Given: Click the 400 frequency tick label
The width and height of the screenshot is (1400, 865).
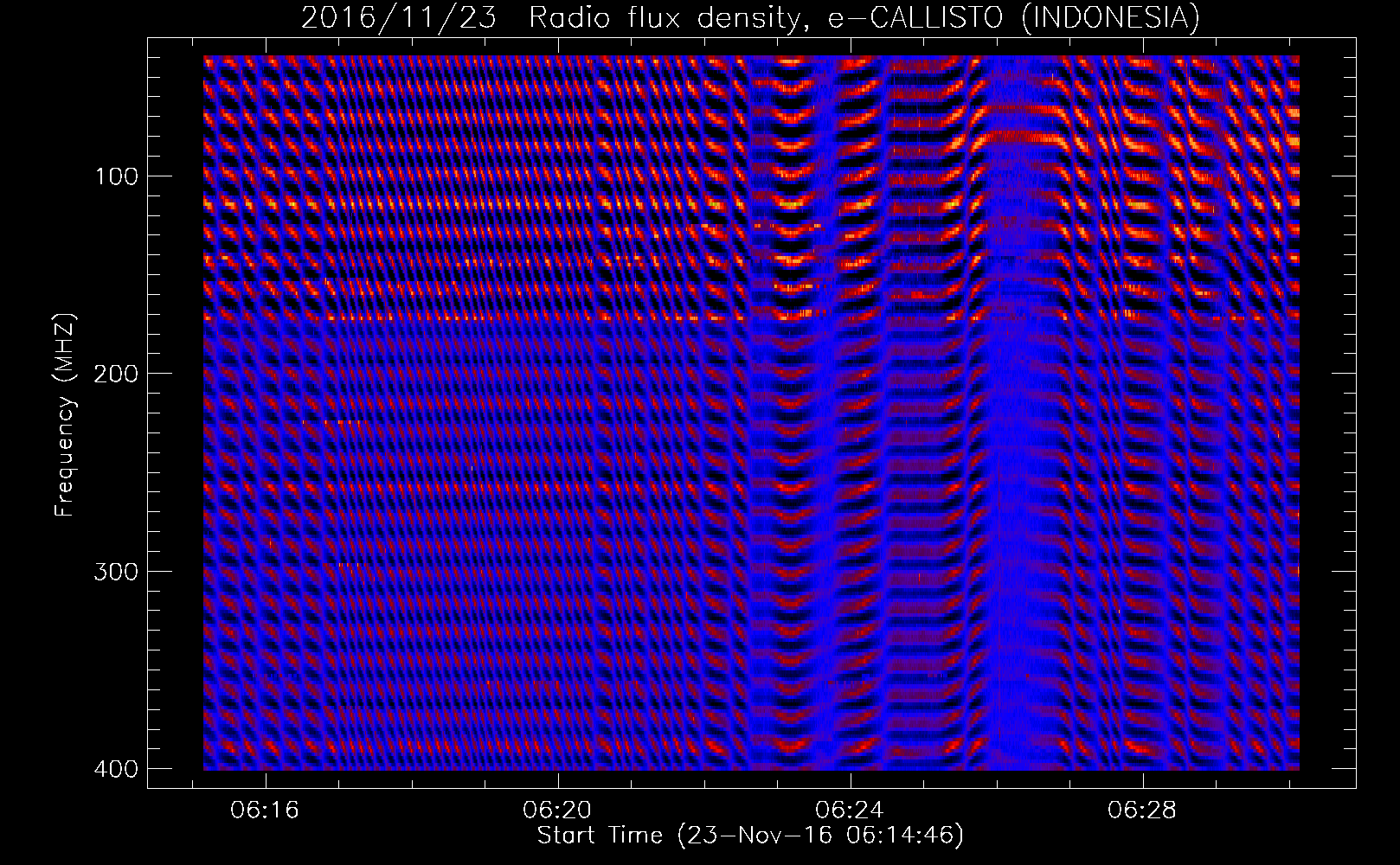Looking at the screenshot, I should click(116, 769).
